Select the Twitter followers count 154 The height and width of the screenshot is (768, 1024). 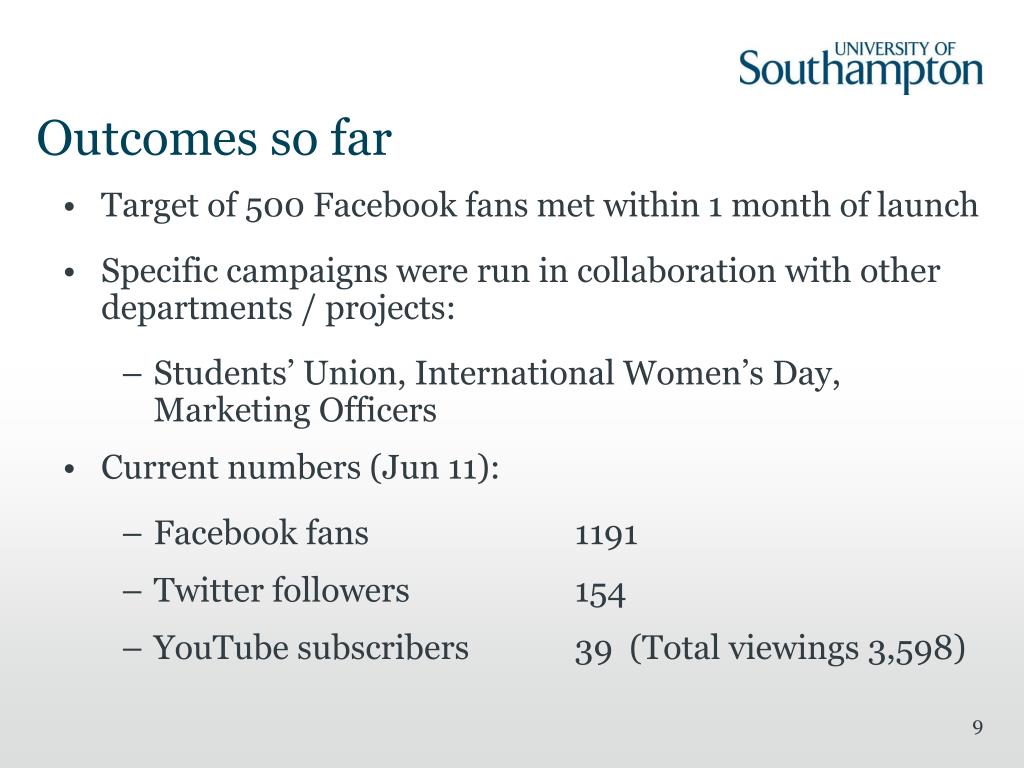pos(600,593)
